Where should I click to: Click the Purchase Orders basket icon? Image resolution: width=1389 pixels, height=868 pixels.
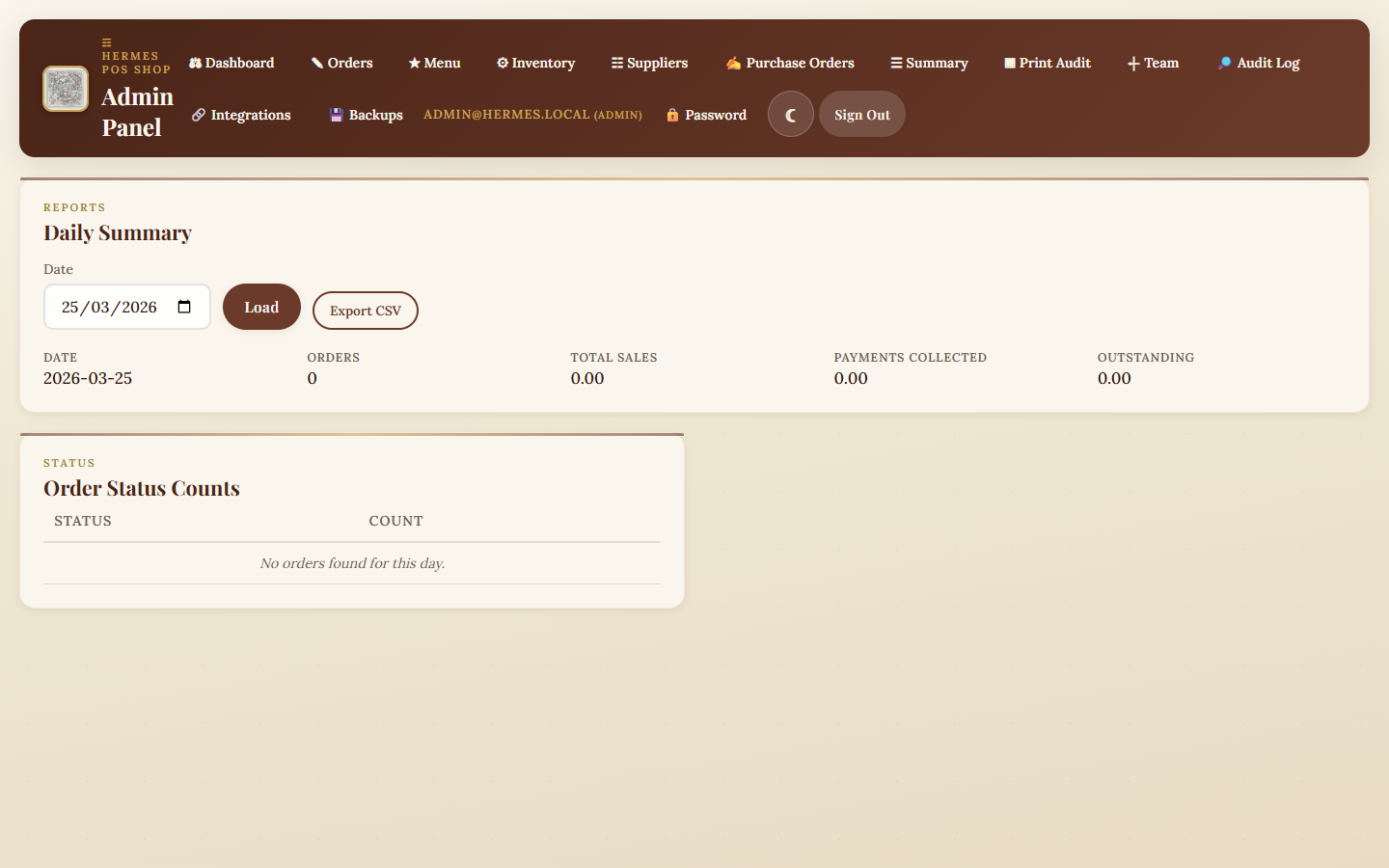[732, 62]
